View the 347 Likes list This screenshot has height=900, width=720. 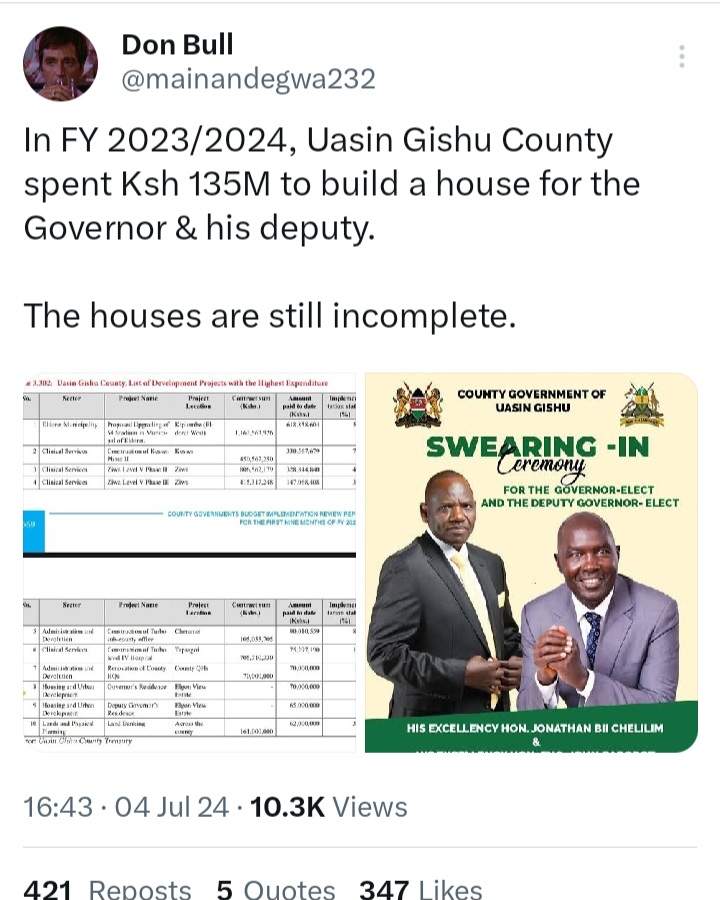(x=421, y=889)
